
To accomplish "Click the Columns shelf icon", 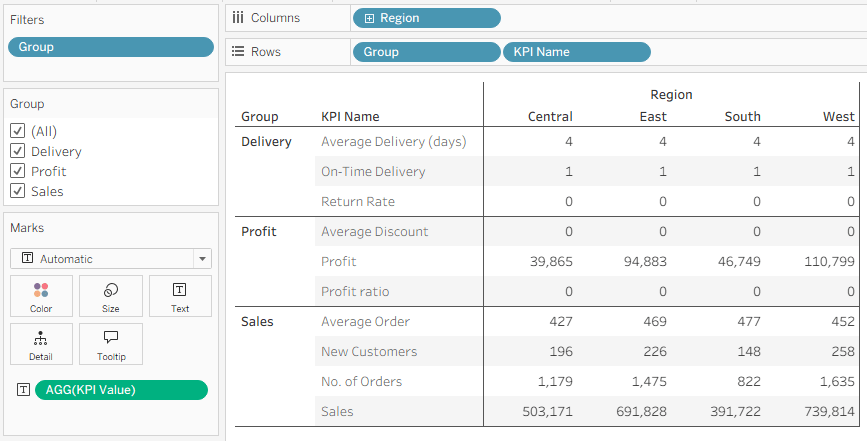I will (238, 18).
